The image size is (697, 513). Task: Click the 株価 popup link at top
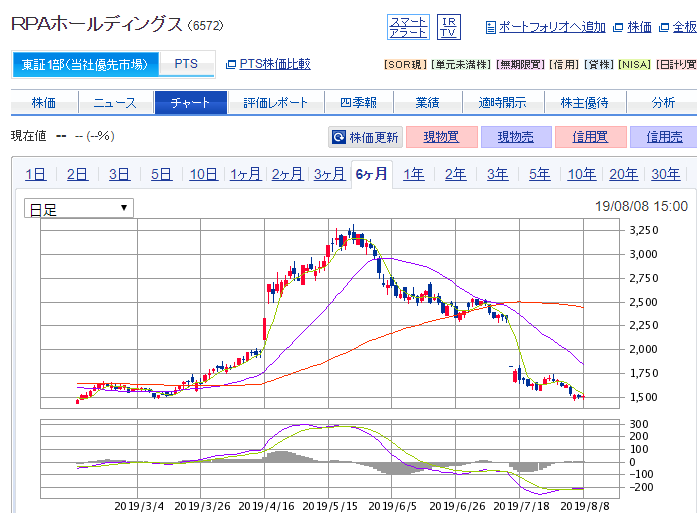click(x=639, y=27)
